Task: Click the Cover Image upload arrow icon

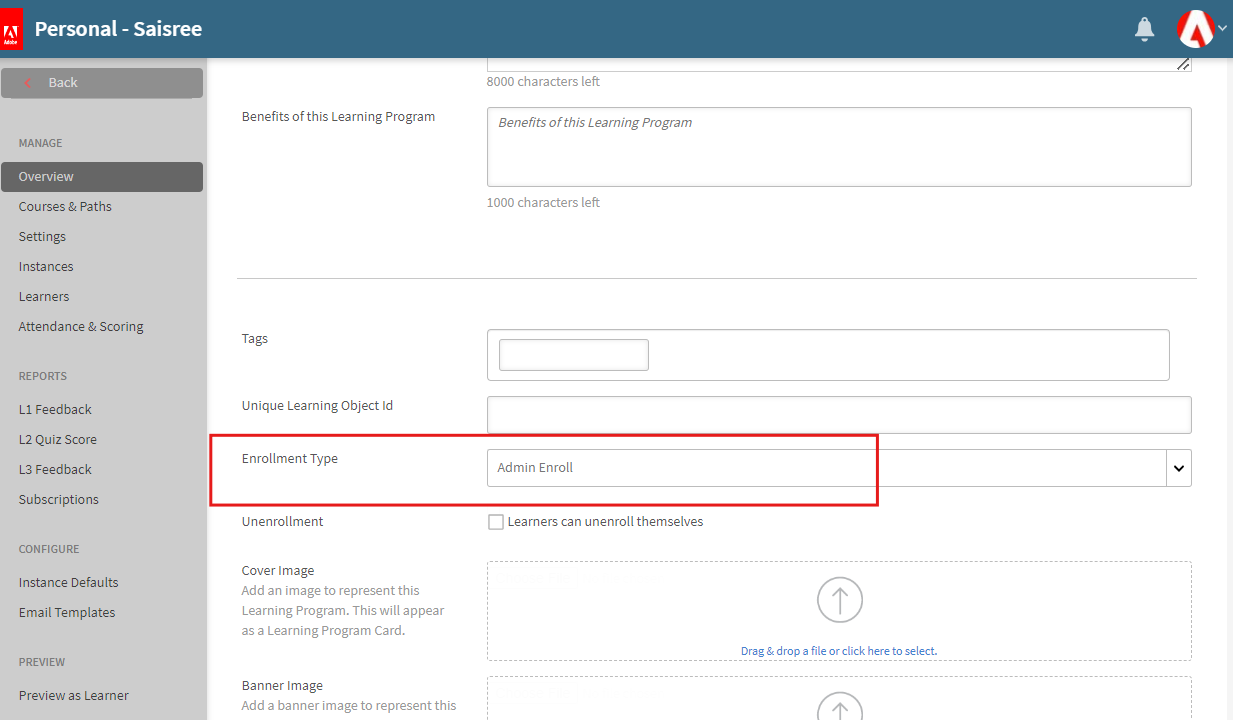Action: click(839, 600)
